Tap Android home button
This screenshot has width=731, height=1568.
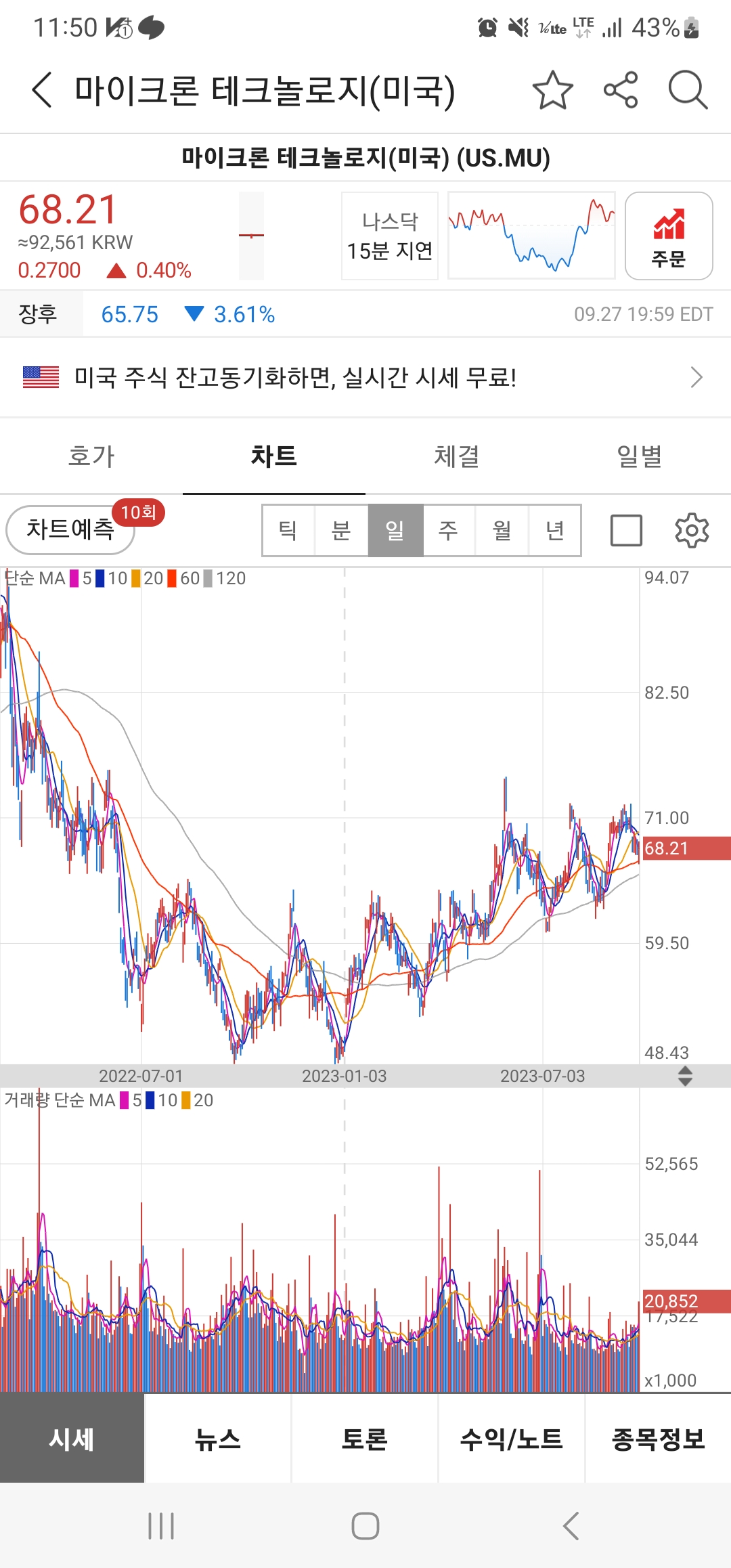365,1526
